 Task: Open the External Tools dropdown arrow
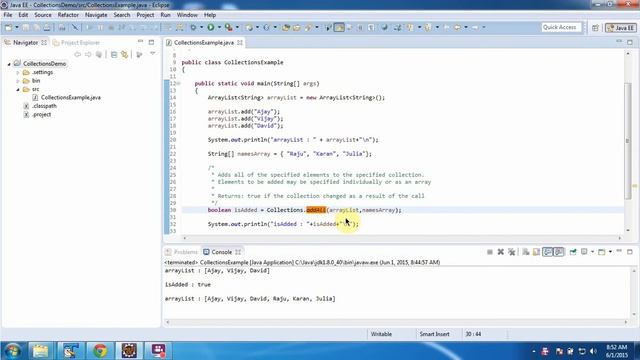pyautogui.click(x=237, y=27)
